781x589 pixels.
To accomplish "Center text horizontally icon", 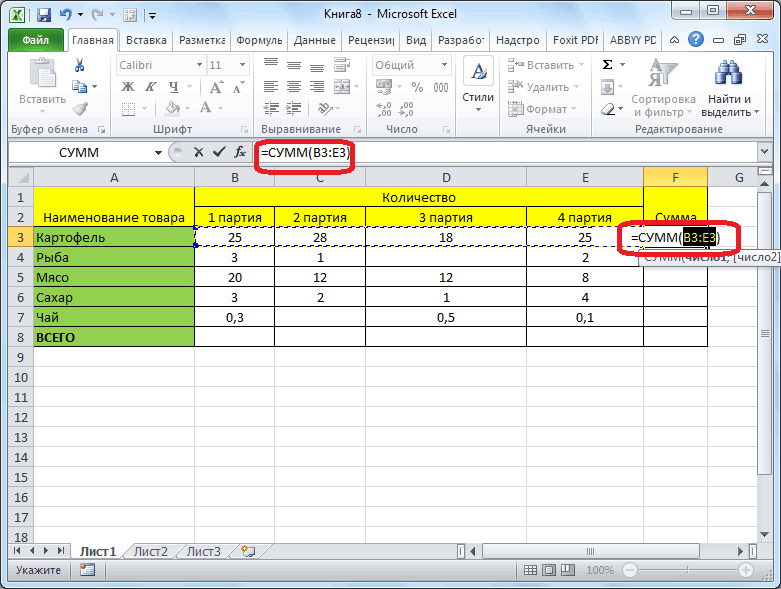I will coord(293,87).
